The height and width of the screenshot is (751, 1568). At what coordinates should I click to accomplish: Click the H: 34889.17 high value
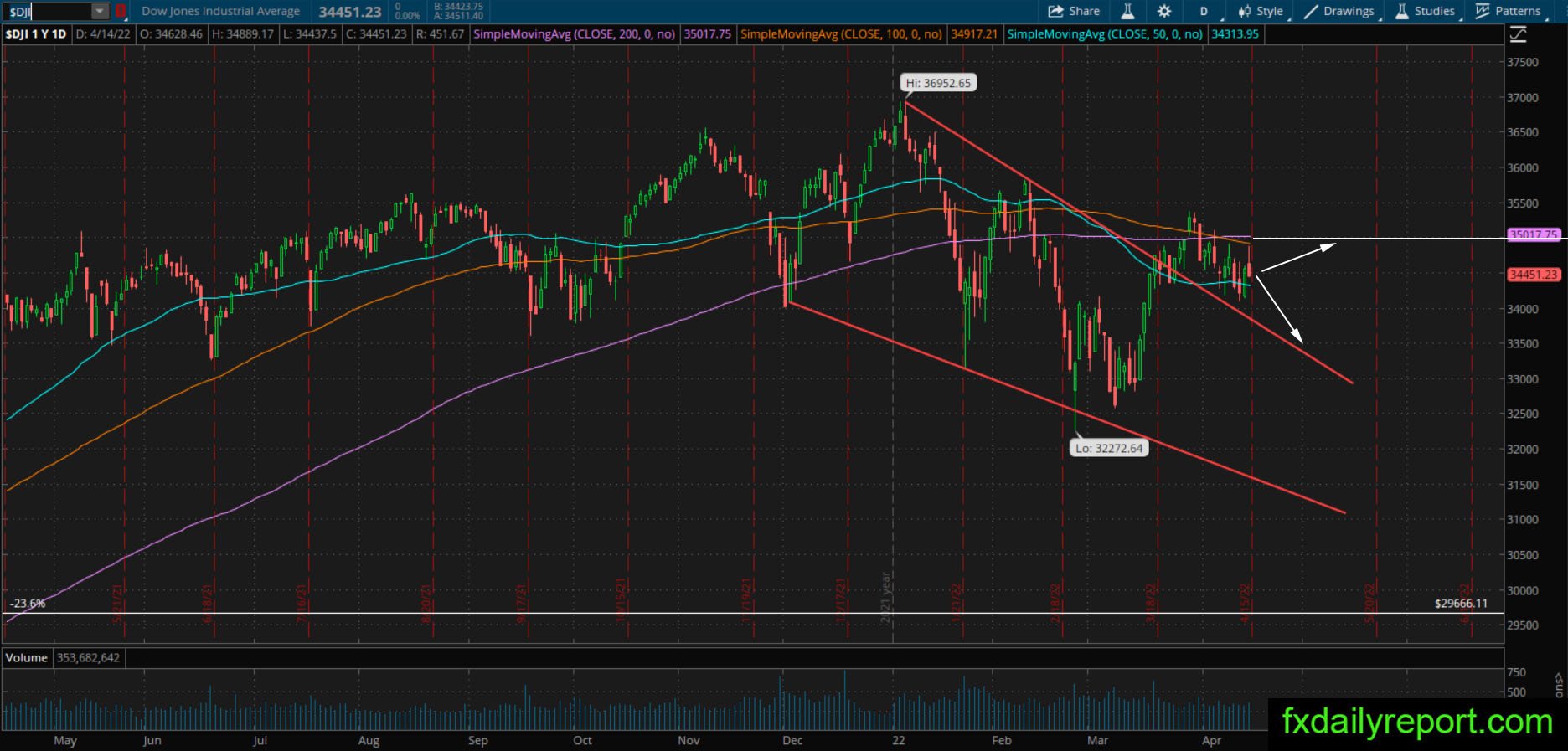click(x=243, y=34)
